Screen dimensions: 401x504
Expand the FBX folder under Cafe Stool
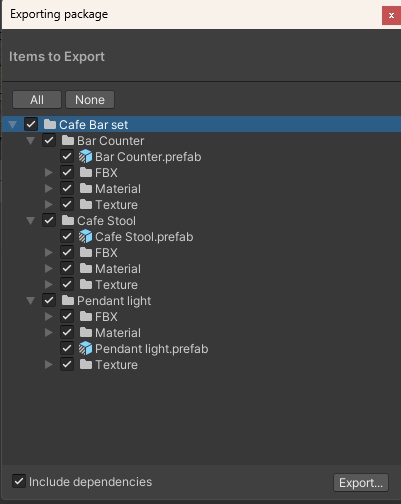click(49, 252)
